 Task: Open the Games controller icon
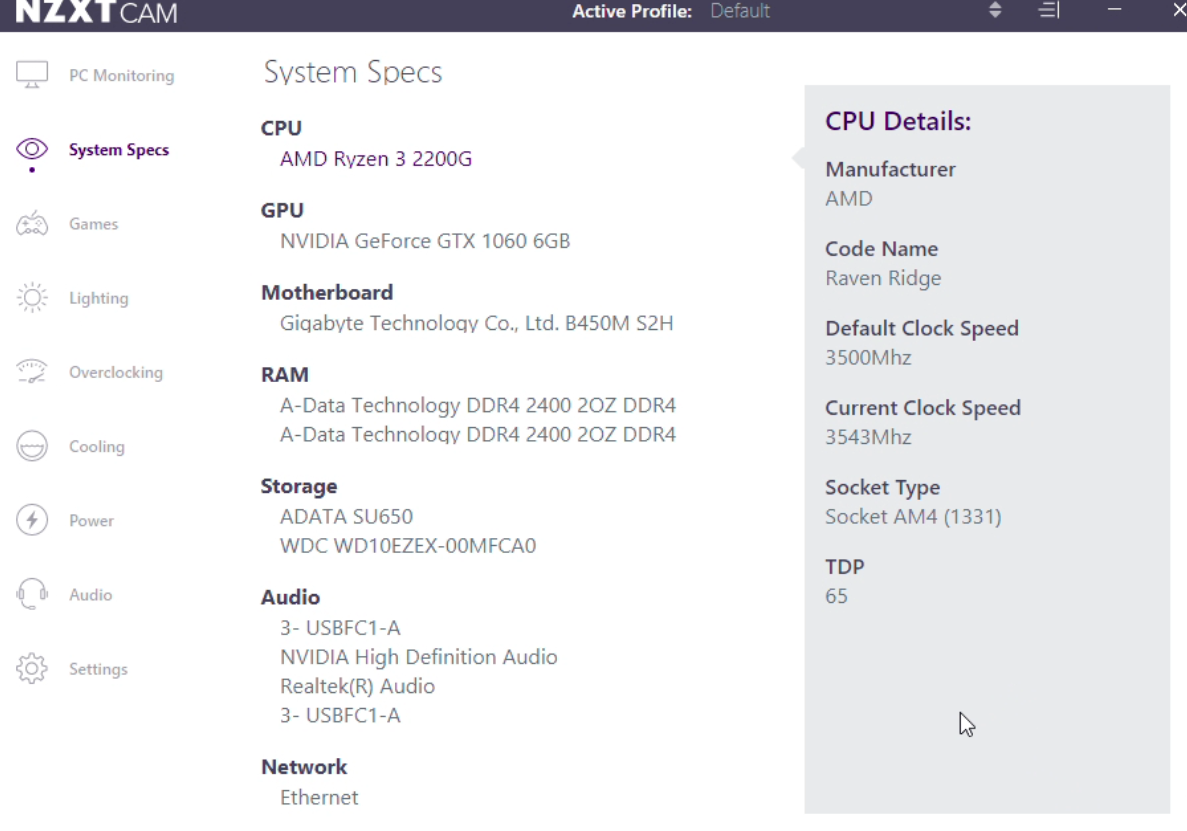[32, 224]
